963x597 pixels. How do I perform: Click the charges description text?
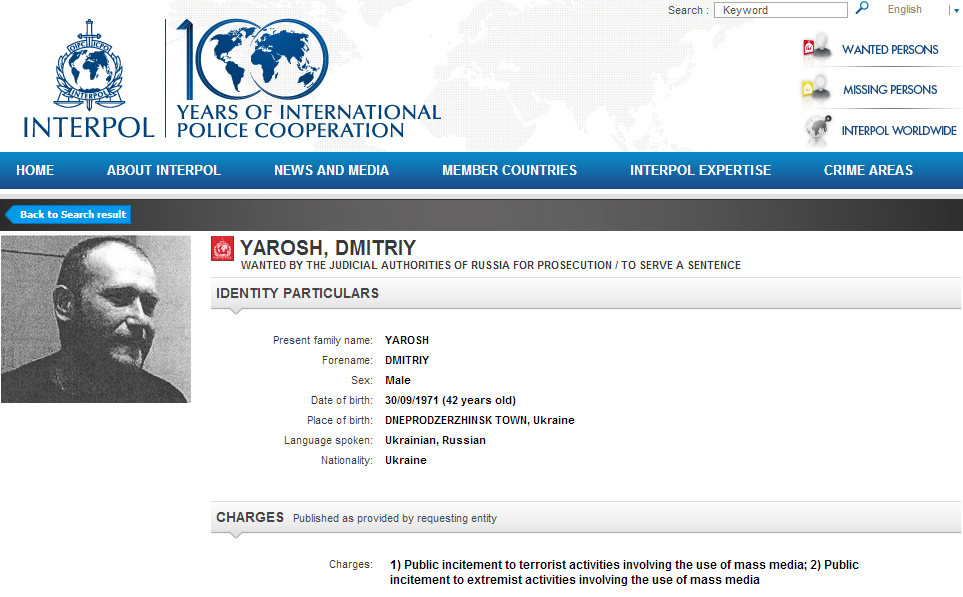point(624,572)
